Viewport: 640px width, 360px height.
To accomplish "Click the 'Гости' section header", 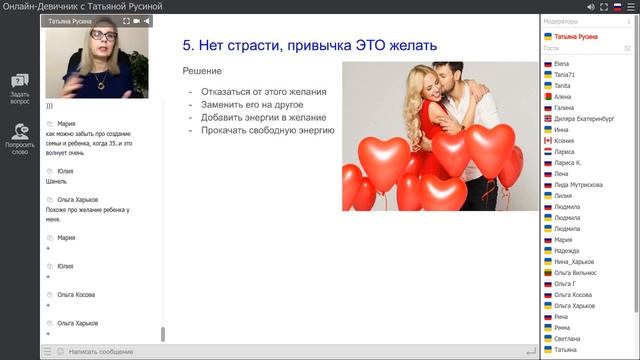I will click(x=551, y=48).
